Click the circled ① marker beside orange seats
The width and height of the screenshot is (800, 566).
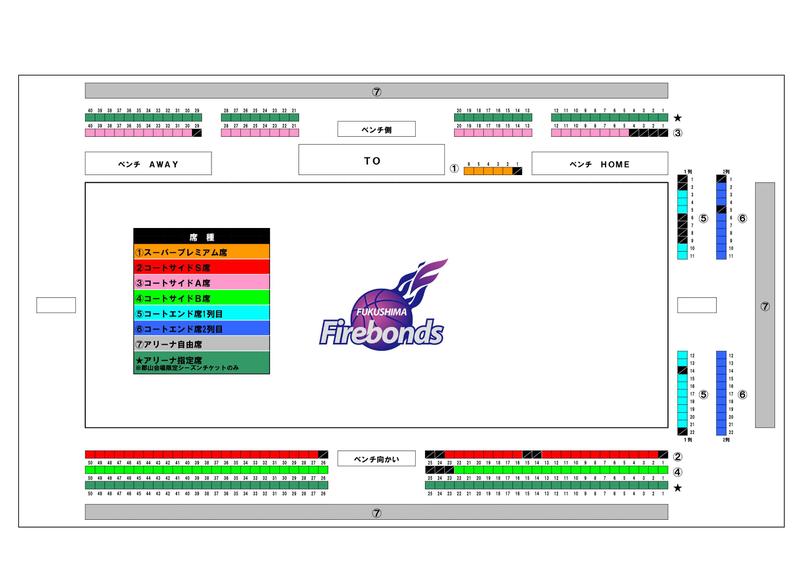coord(454,169)
